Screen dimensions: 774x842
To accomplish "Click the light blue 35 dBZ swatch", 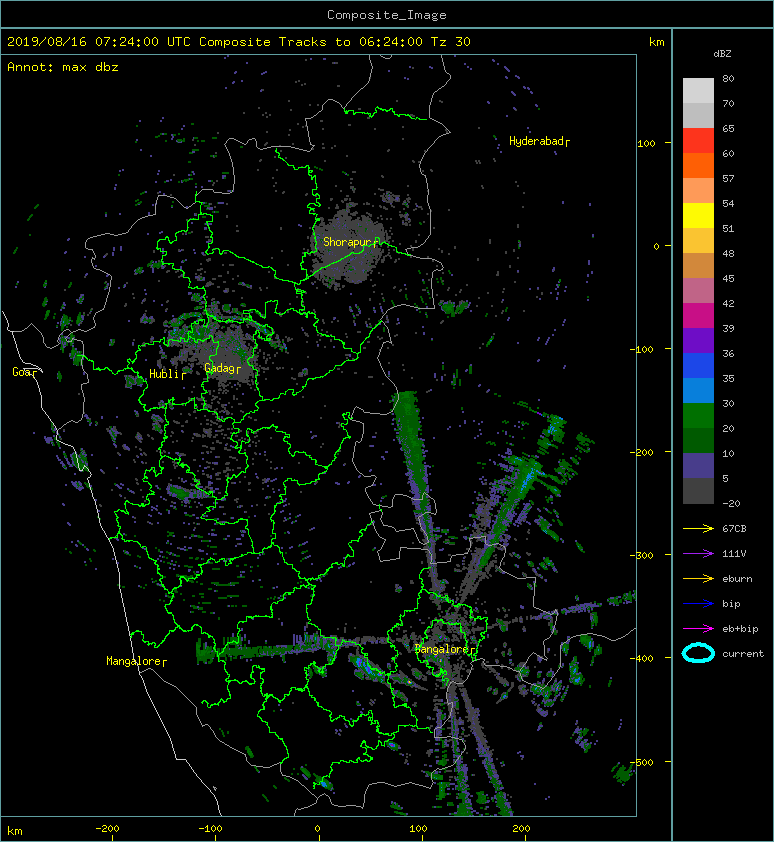I will pyautogui.click(x=698, y=390).
